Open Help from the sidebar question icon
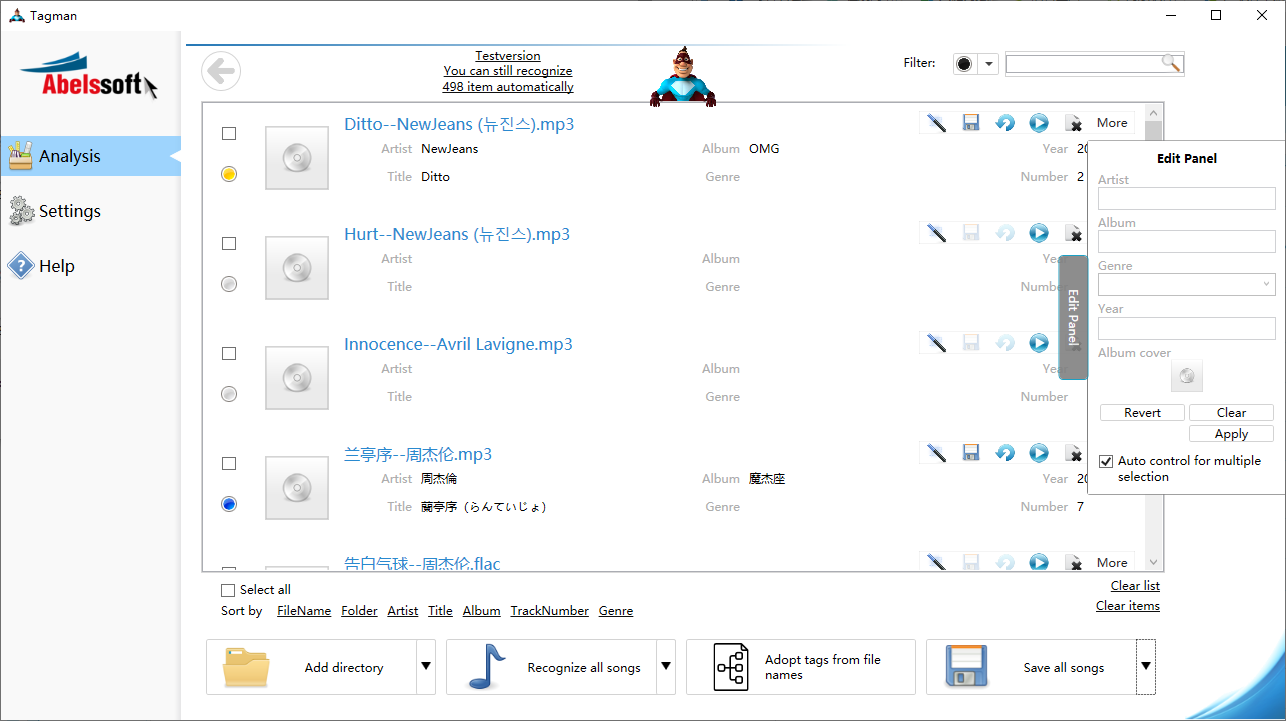Viewport: 1286px width, 721px height. (21, 265)
